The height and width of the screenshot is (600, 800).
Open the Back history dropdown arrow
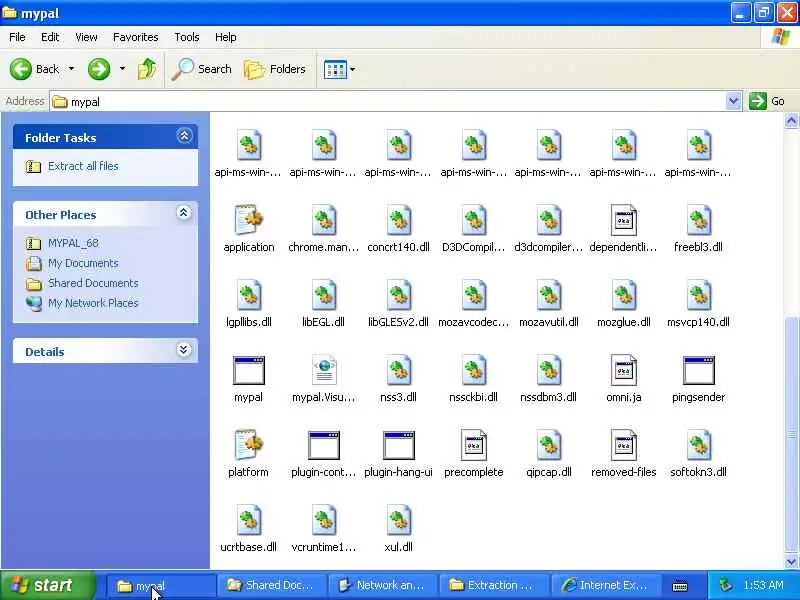coord(71,69)
